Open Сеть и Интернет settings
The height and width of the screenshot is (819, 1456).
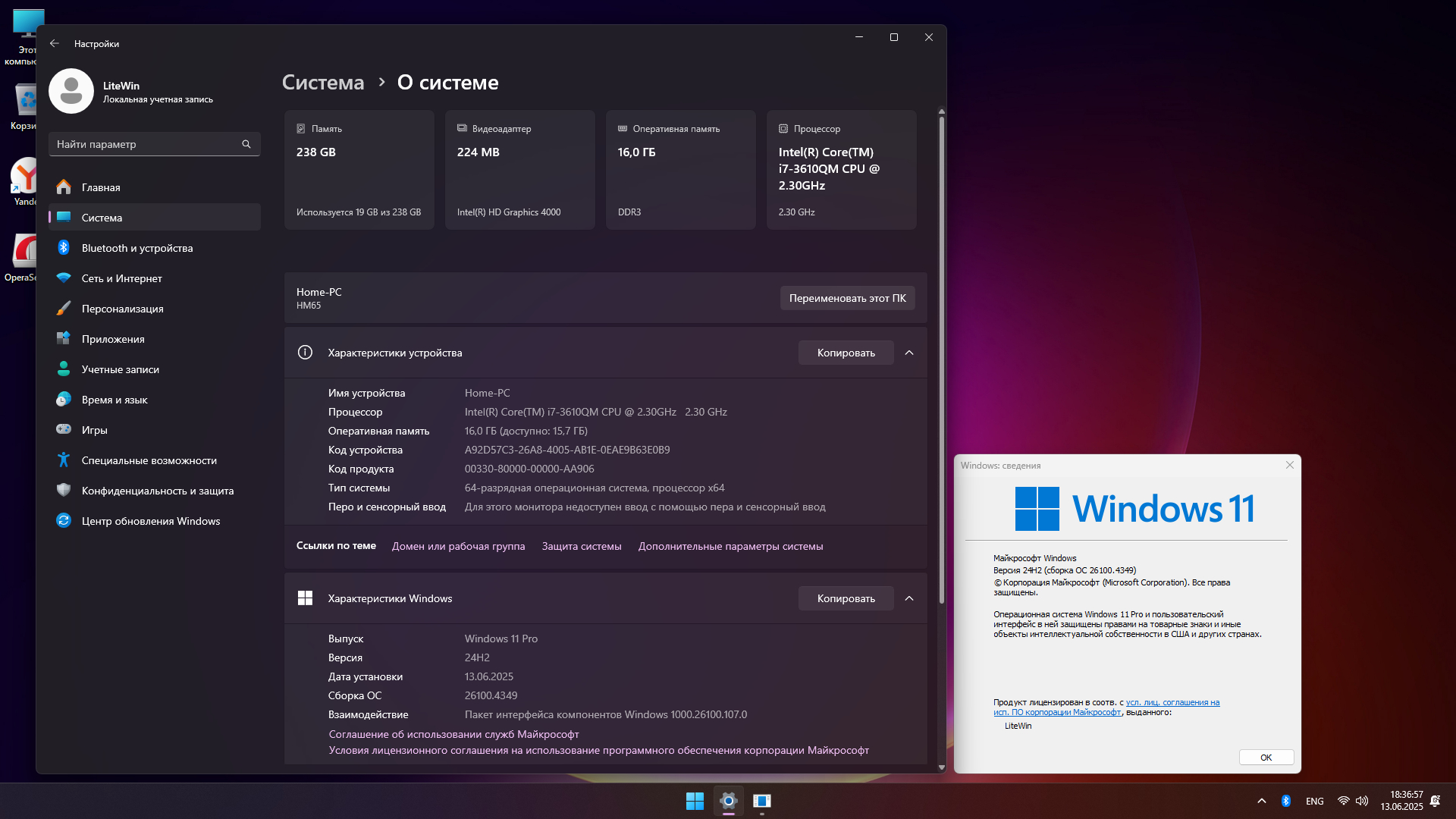pyautogui.click(x=121, y=278)
